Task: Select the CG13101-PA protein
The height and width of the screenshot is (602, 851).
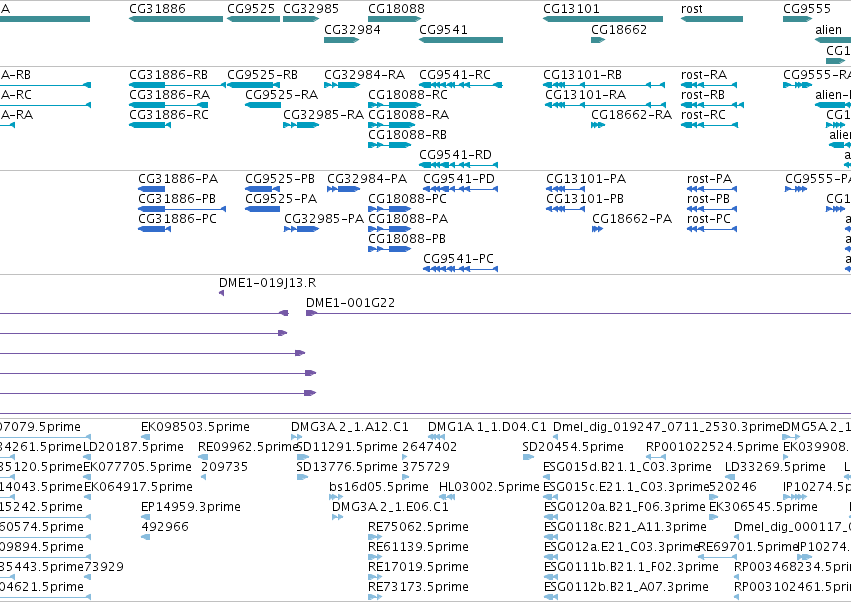Action: [x=586, y=179]
